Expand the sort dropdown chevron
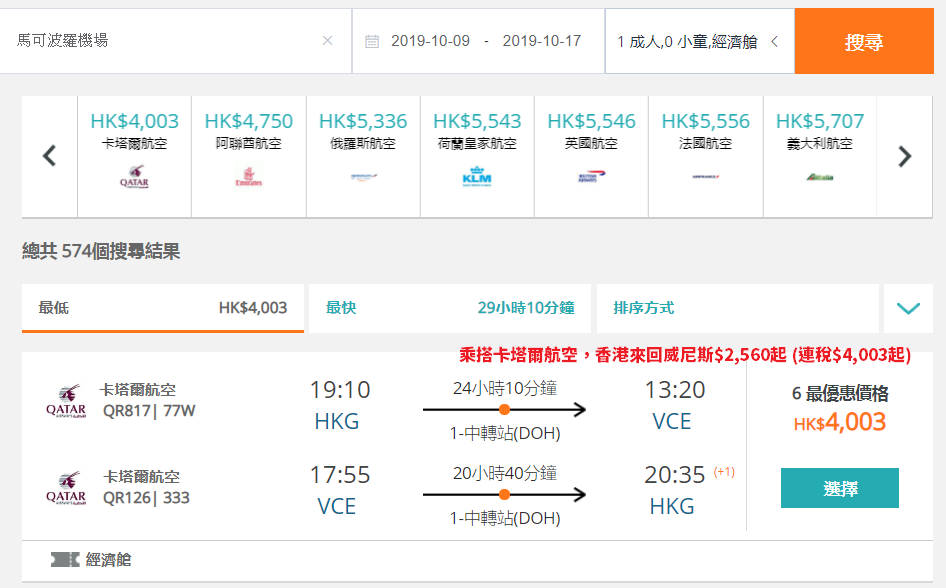The width and height of the screenshot is (946, 588). [x=908, y=308]
